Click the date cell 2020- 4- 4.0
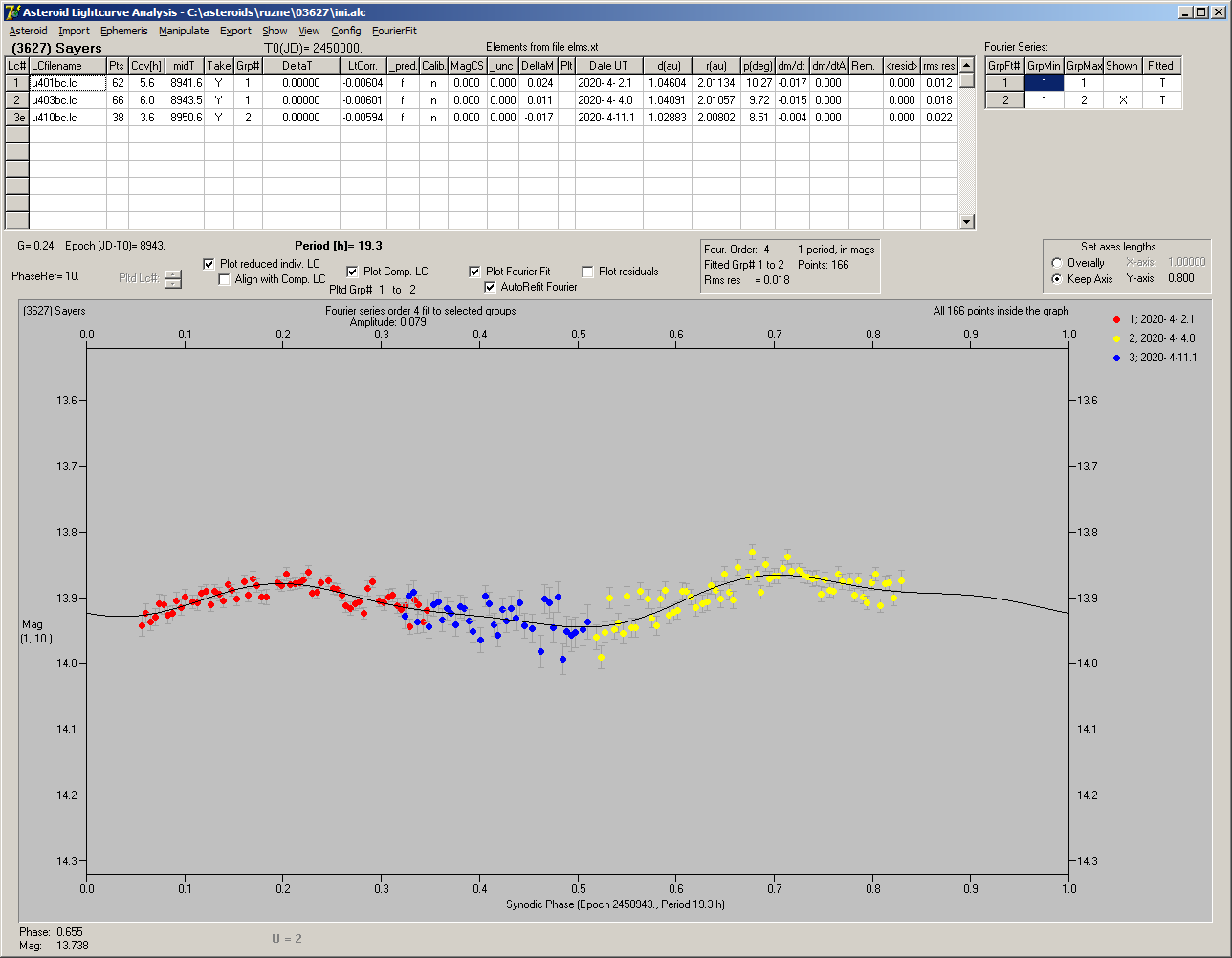The height and width of the screenshot is (958, 1232). tap(608, 99)
